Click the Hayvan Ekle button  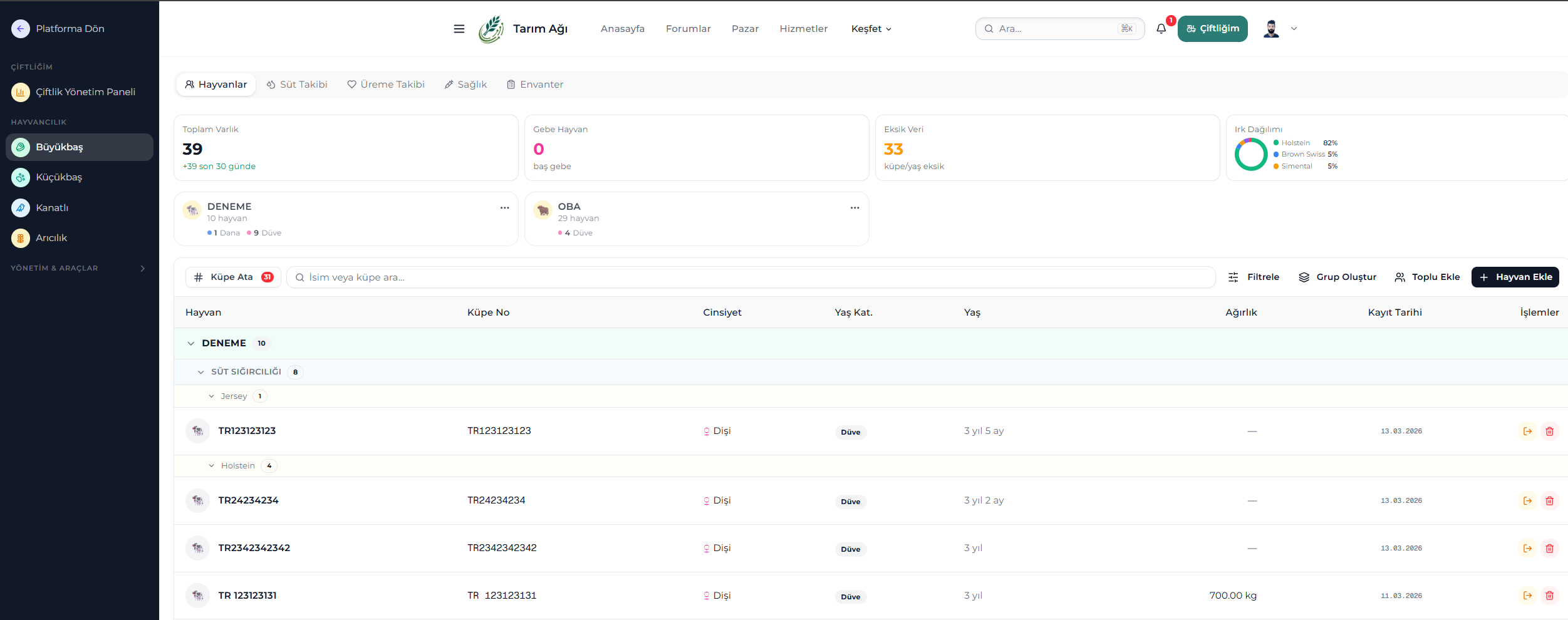[x=1515, y=277]
